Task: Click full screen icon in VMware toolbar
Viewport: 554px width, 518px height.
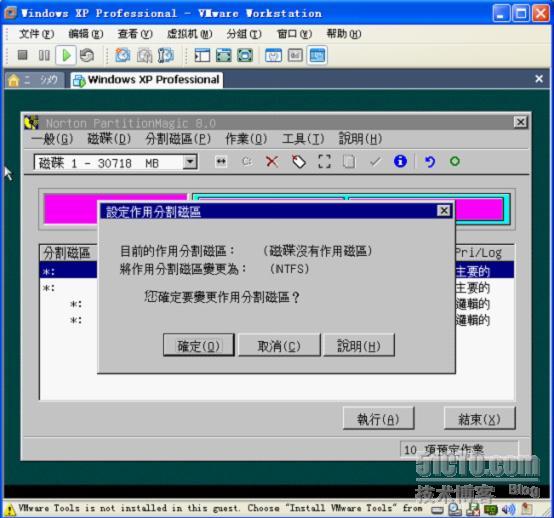Action: (224, 55)
